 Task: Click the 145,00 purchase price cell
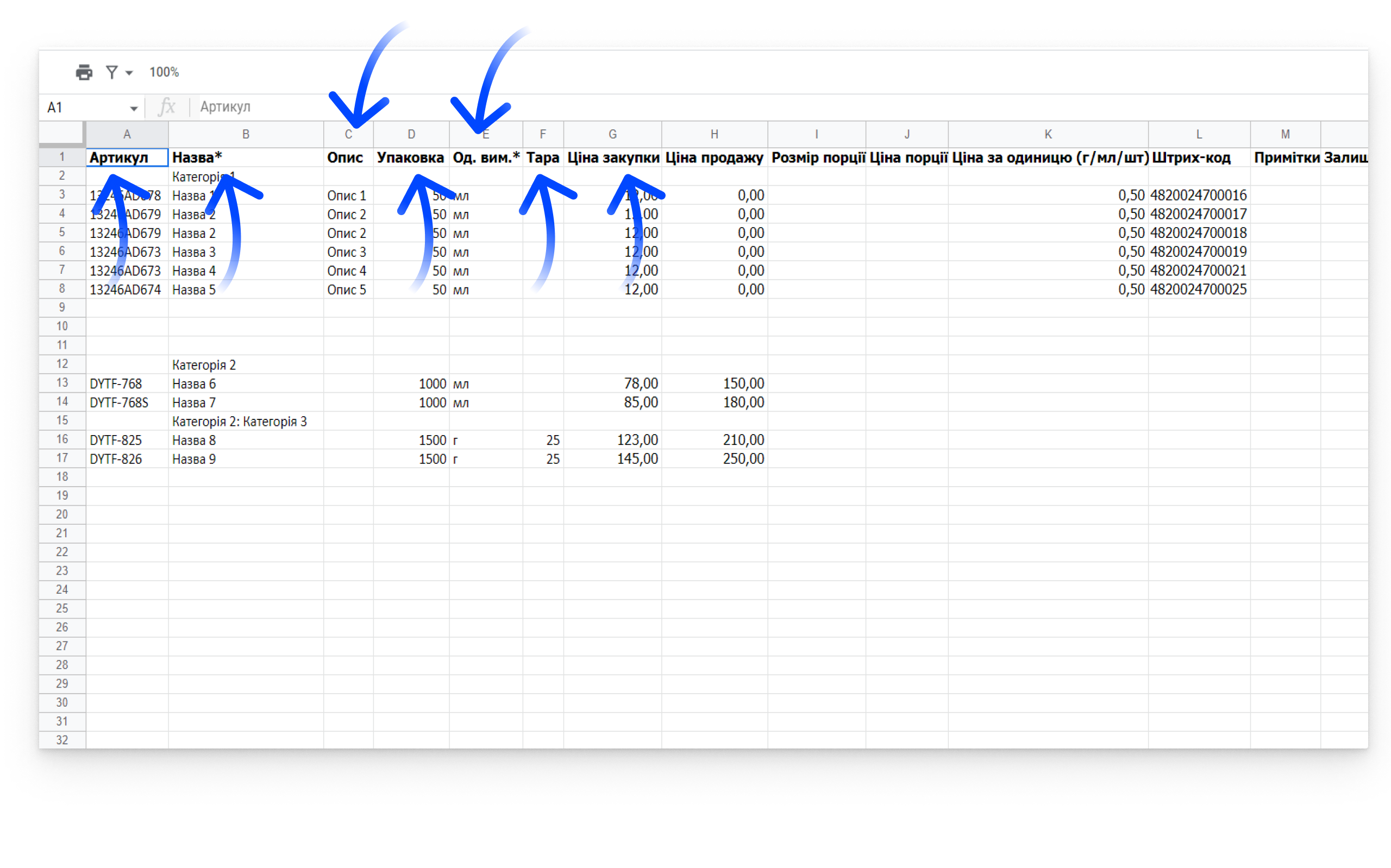coord(612,458)
